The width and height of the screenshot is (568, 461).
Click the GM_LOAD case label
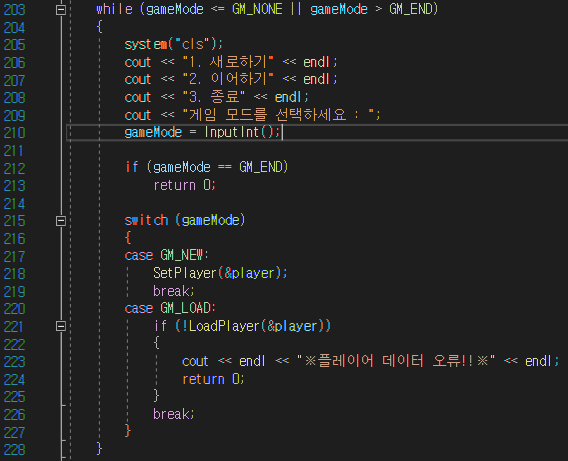(186, 308)
